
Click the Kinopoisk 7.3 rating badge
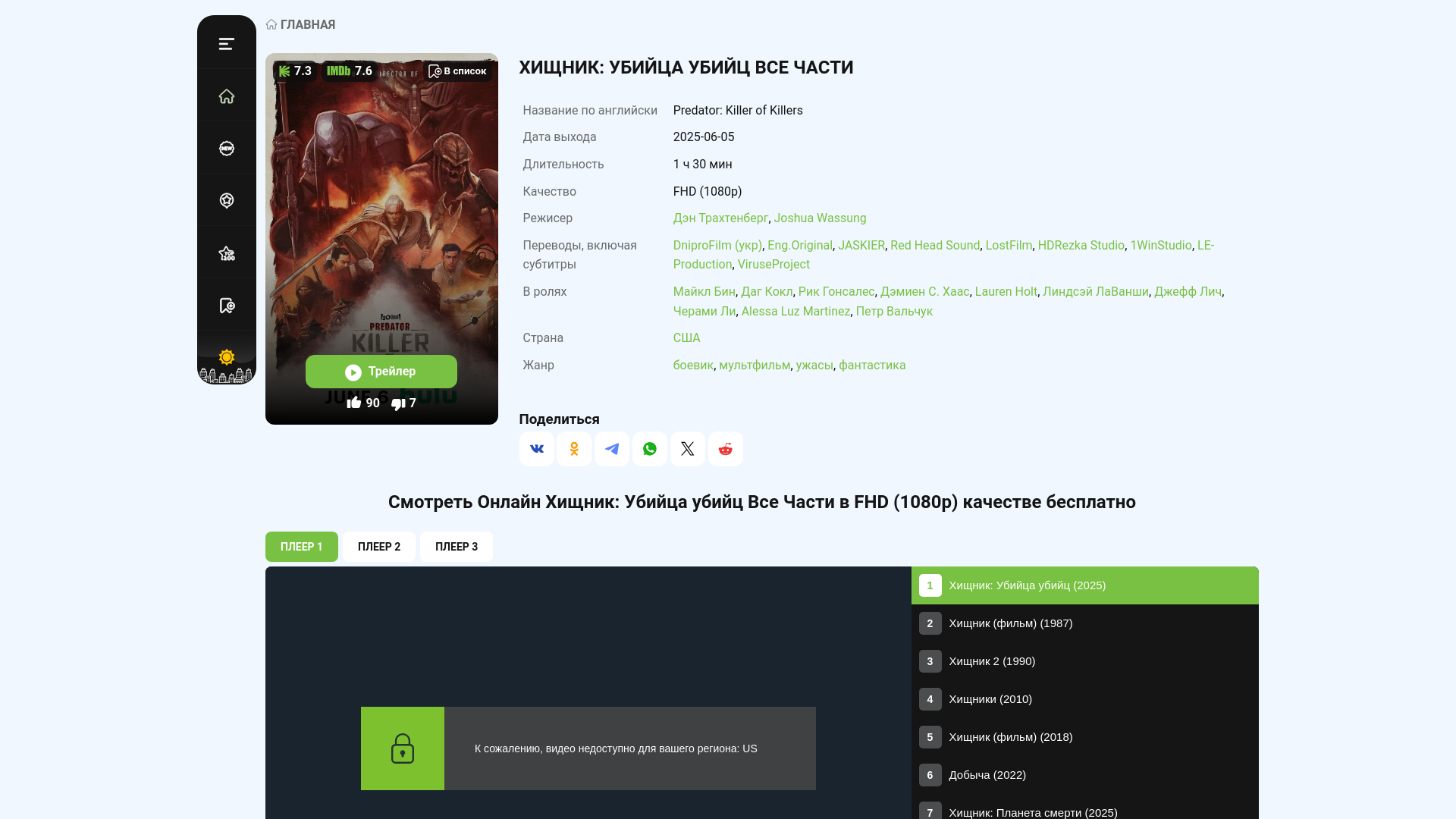tap(295, 71)
